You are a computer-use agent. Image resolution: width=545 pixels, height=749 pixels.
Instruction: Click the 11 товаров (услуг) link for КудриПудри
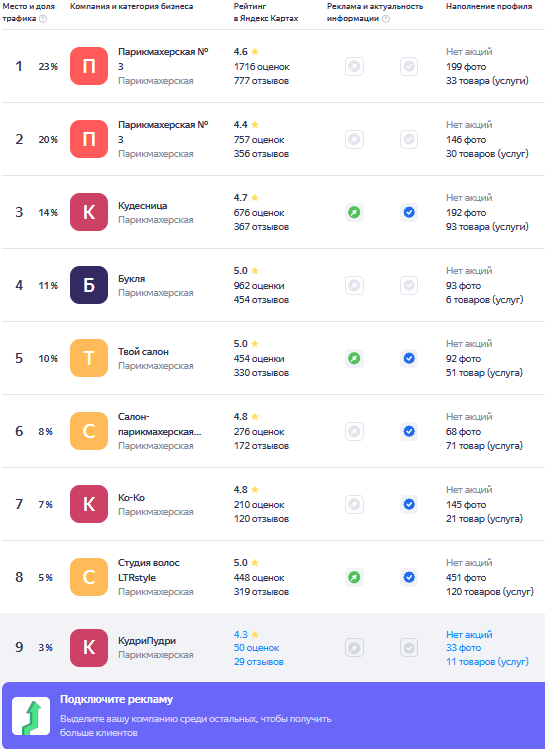coord(487,662)
